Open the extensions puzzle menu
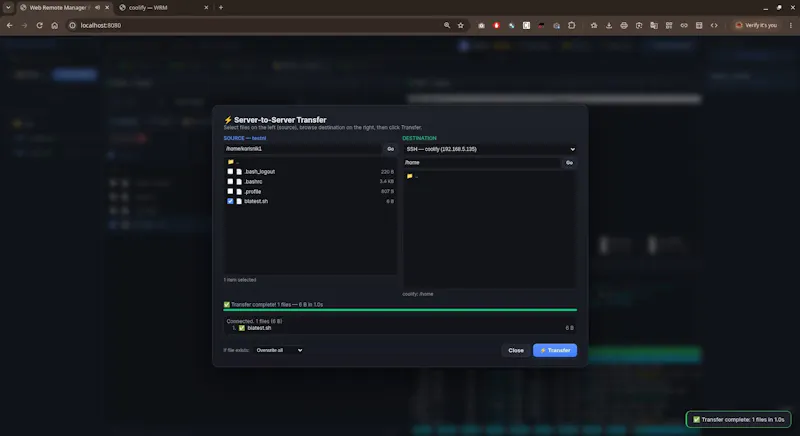 pyautogui.click(x=571, y=25)
